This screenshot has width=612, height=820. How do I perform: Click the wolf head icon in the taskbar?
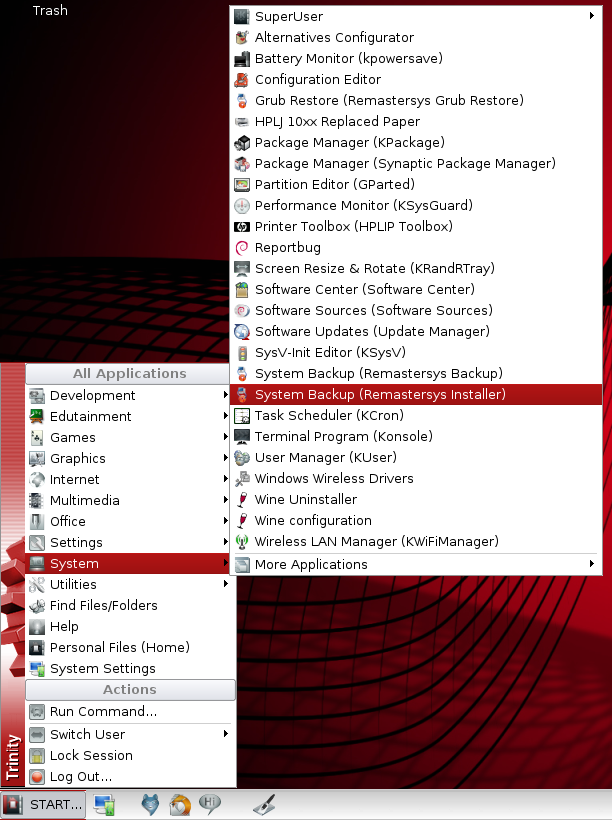point(150,804)
